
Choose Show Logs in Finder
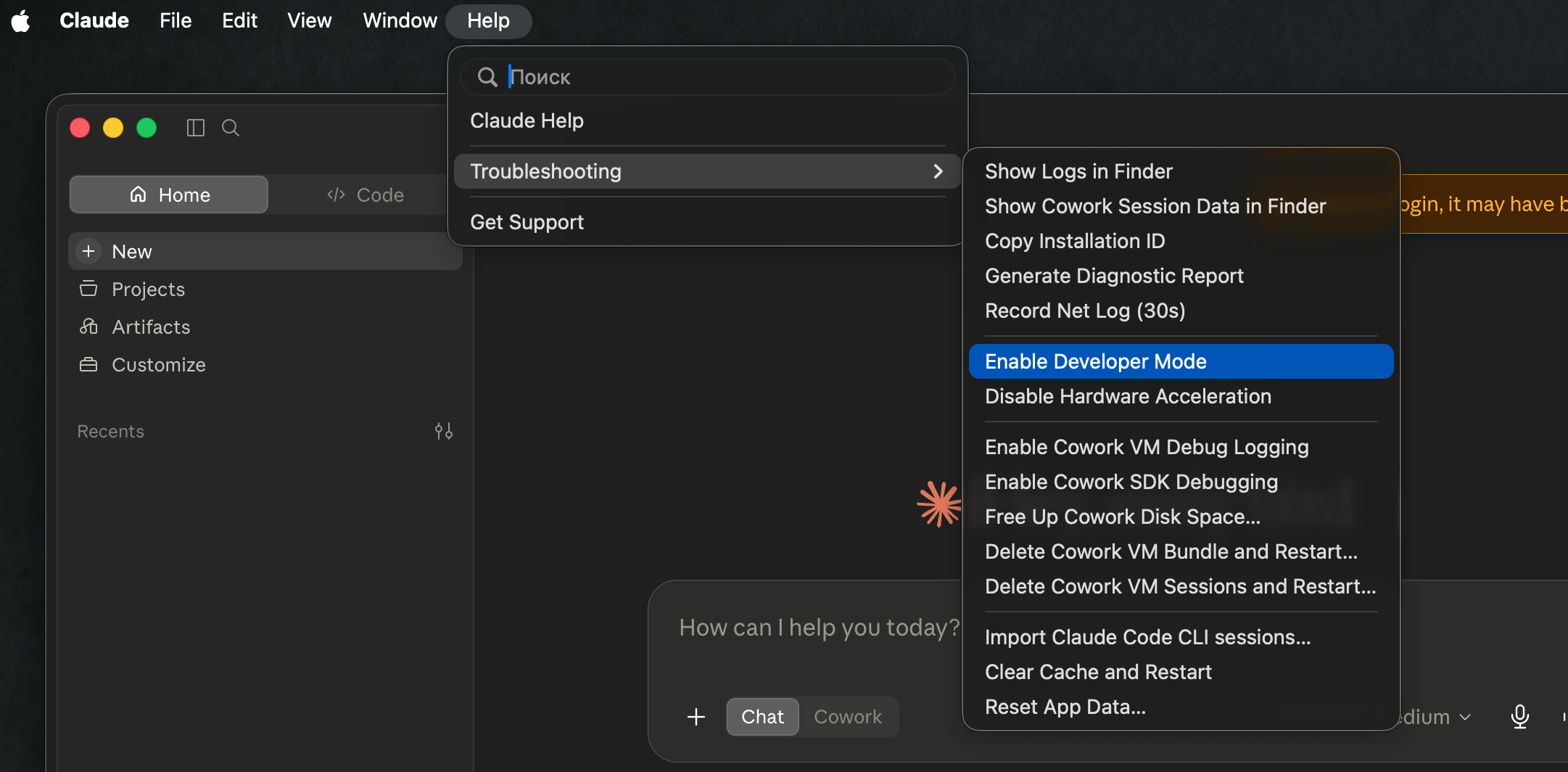click(1181, 171)
